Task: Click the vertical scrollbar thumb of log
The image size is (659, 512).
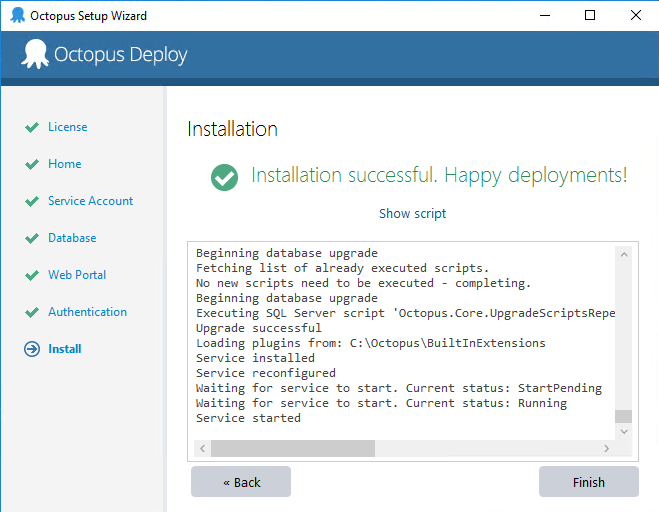Action: pos(624,416)
